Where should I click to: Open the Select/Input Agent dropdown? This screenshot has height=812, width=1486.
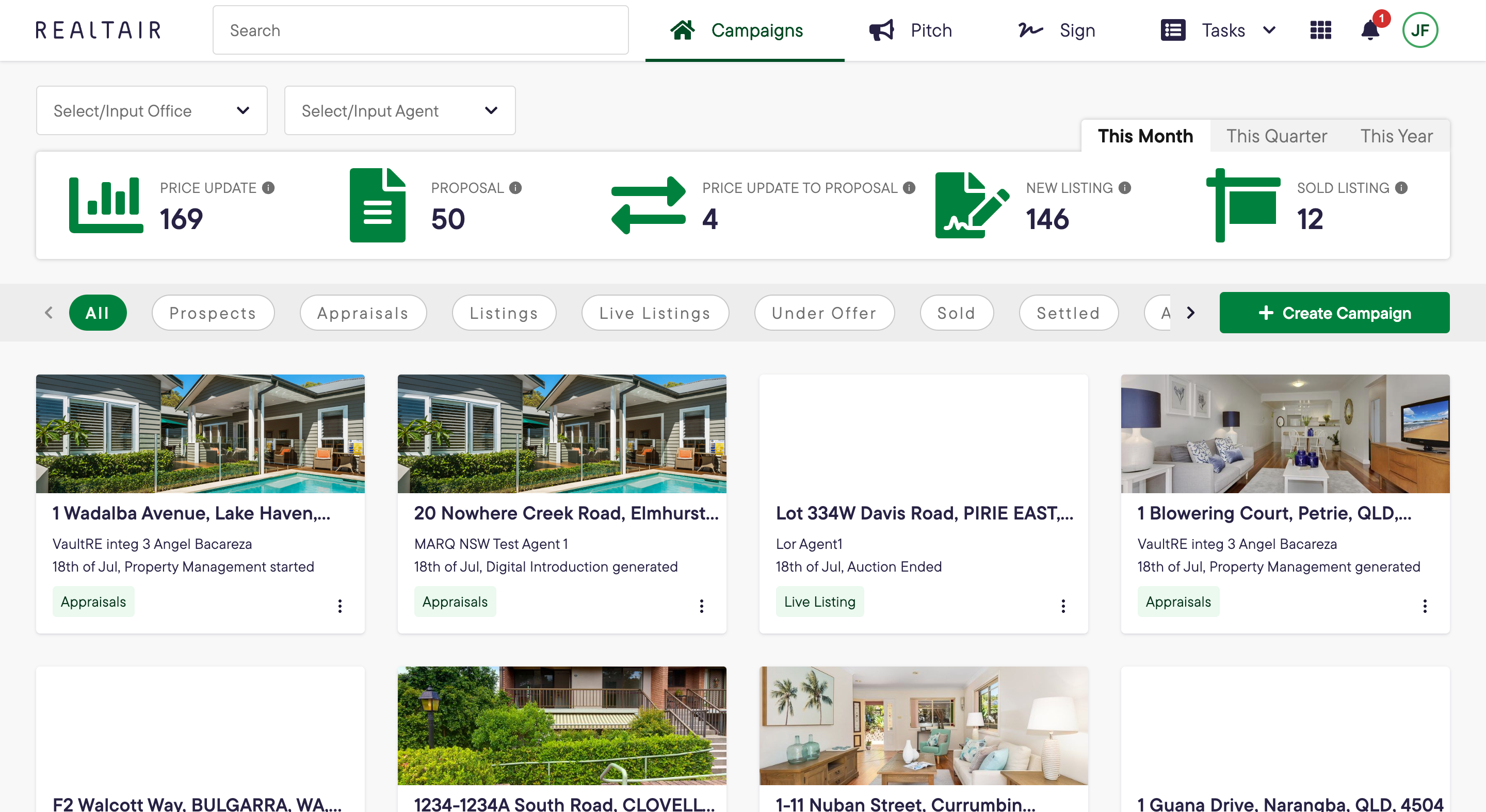pyautogui.click(x=400, y=111)
